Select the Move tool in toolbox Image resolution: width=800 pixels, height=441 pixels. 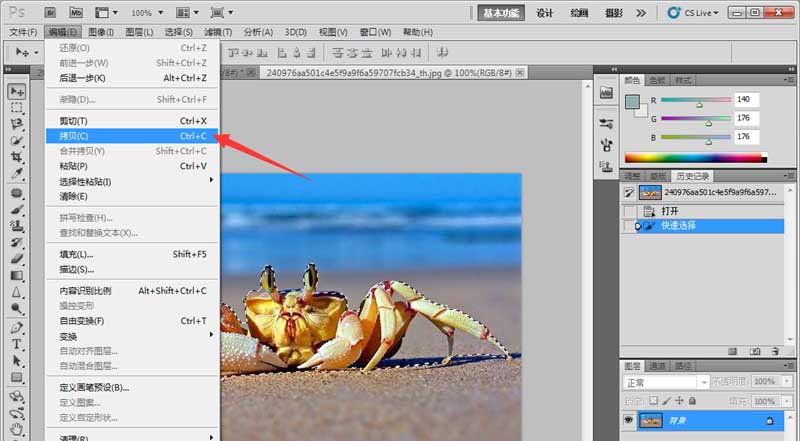tap(17, 92)
